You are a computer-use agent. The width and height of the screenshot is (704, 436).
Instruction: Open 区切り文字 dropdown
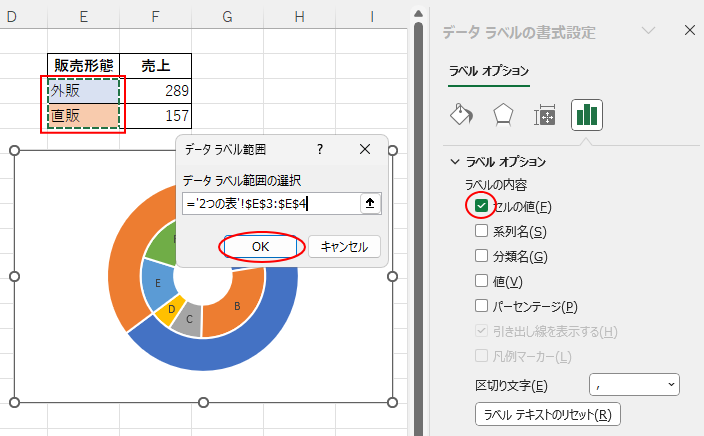pyautogui.click(x=634, y=385)
